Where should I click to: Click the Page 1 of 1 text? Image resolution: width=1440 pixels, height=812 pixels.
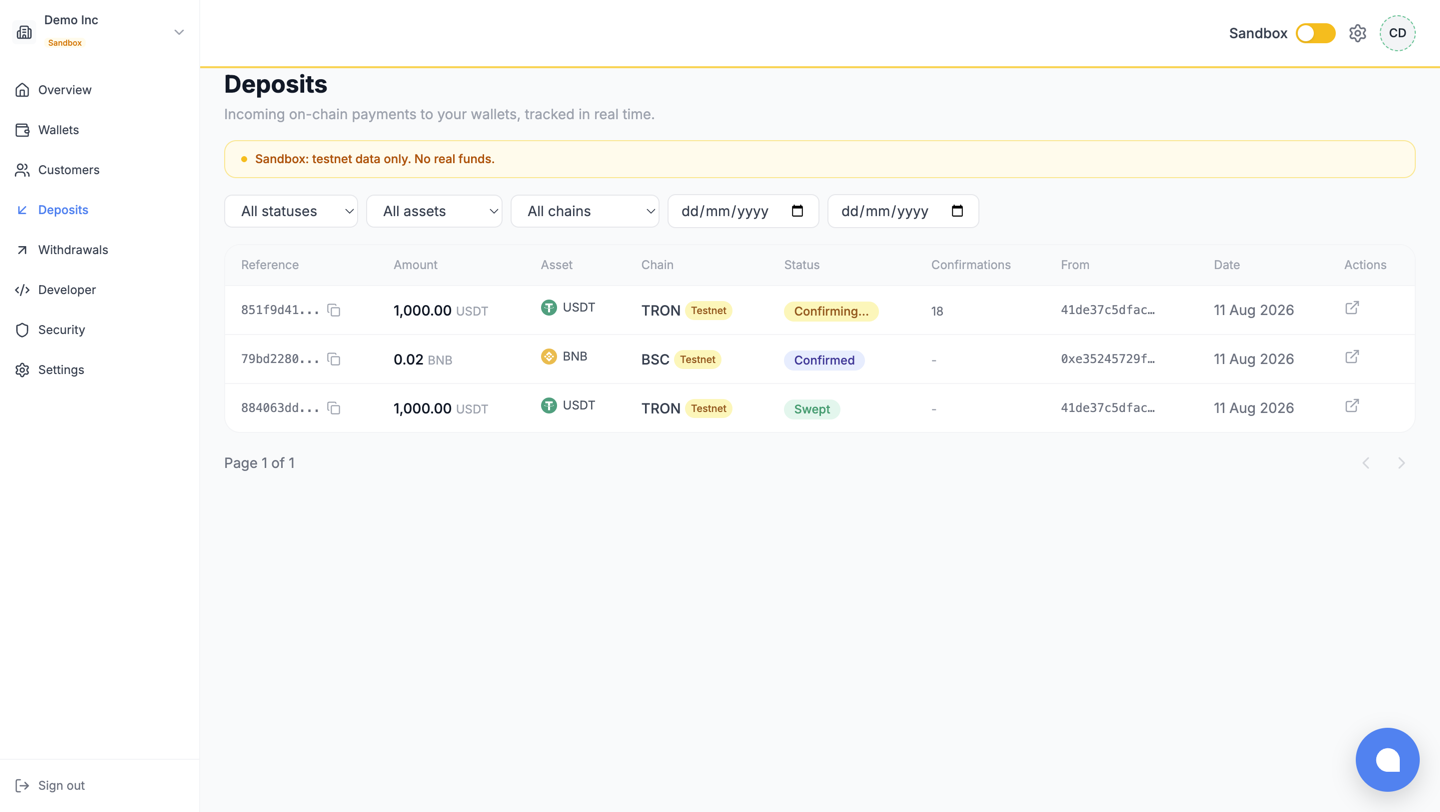coord(259,463)
